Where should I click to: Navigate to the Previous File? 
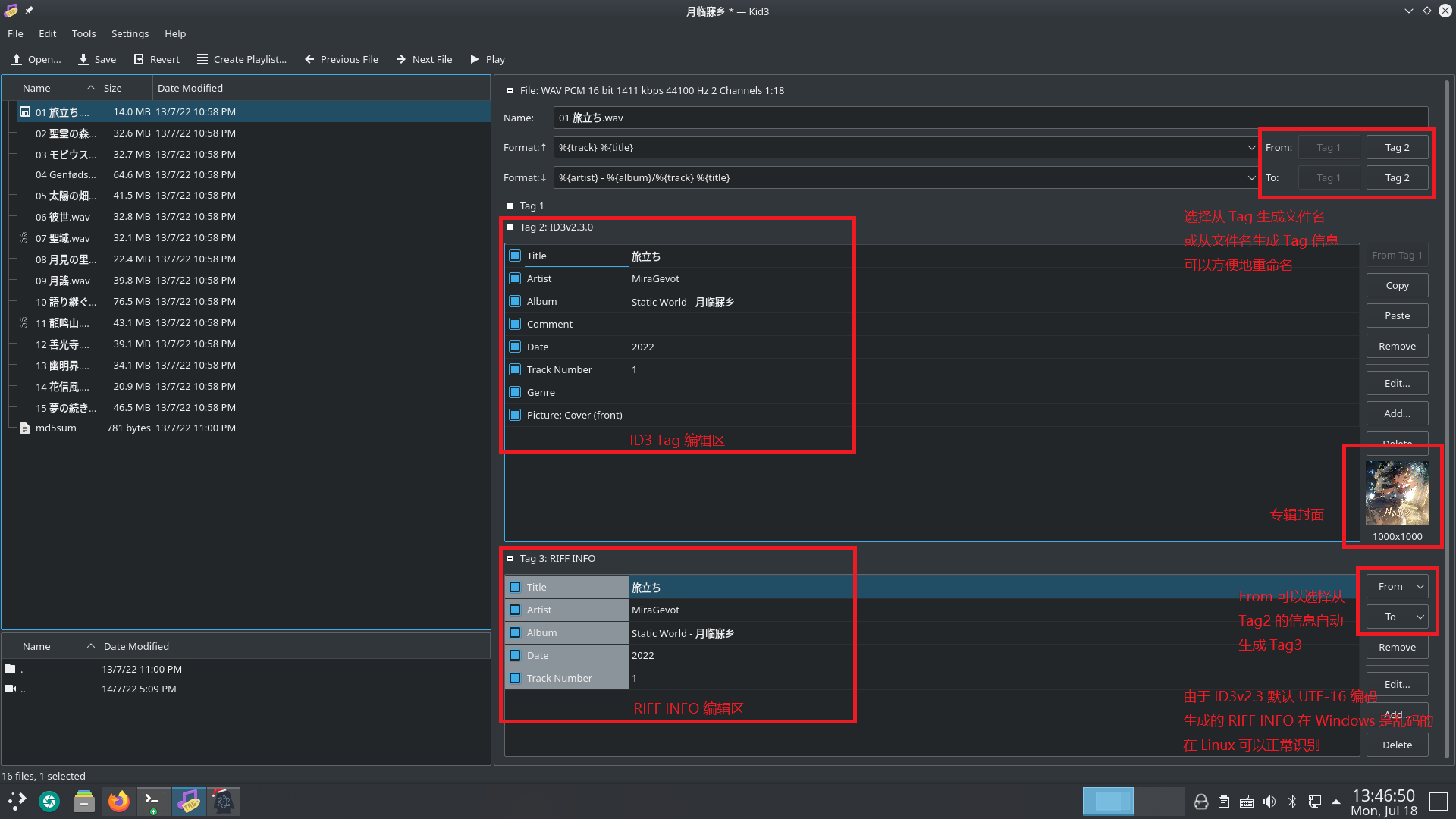point(343,59)
